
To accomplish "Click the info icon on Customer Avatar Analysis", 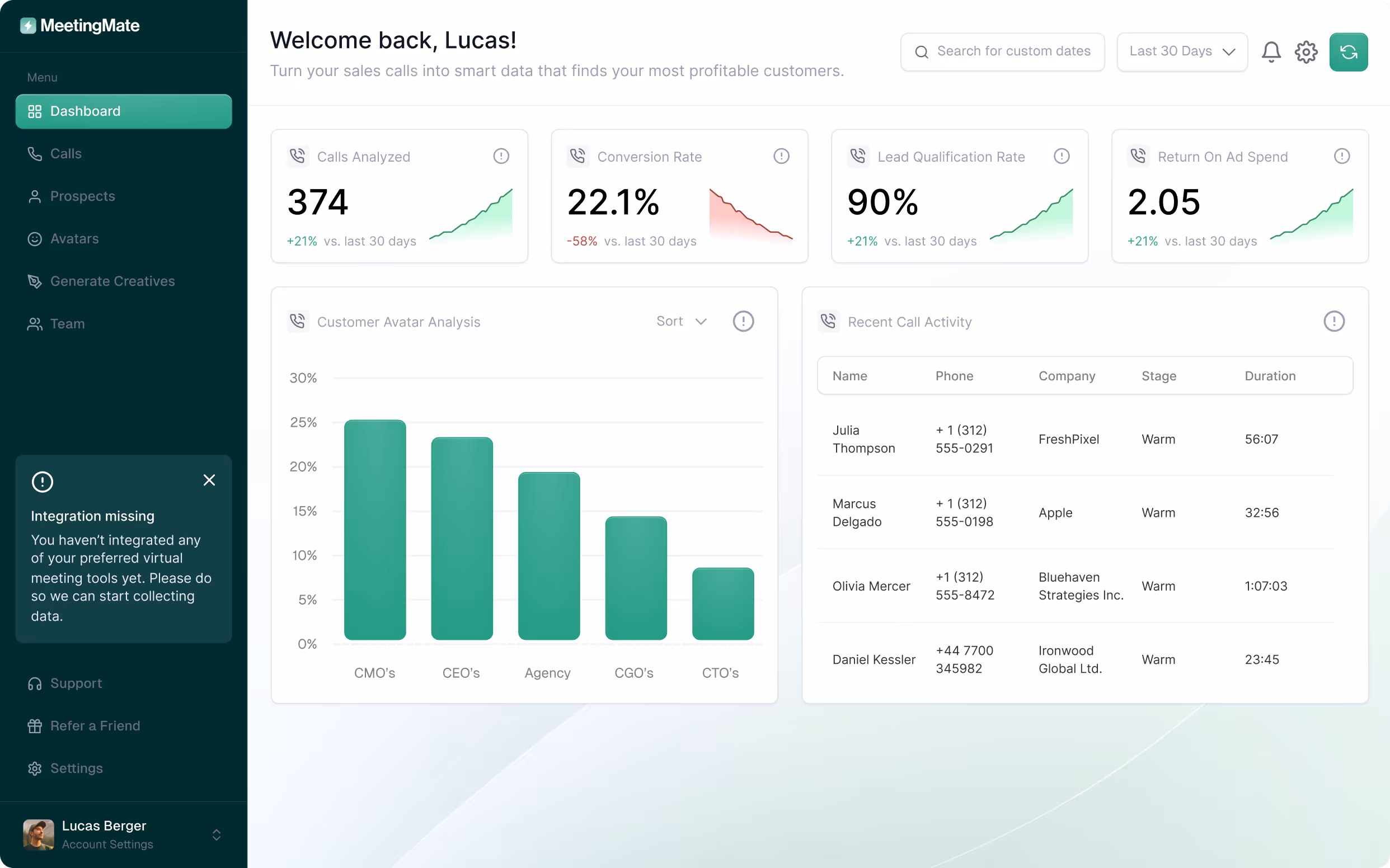I will click(x=743, y=322).
